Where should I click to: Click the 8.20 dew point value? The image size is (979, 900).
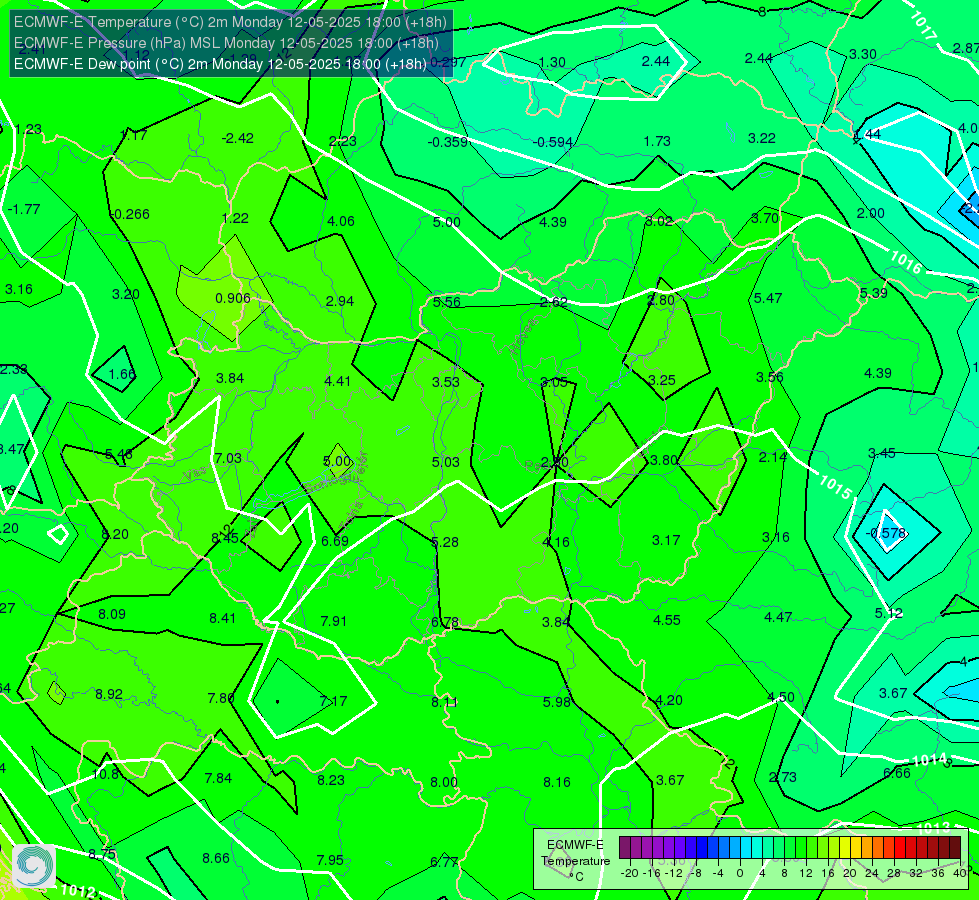coord(115,534)
